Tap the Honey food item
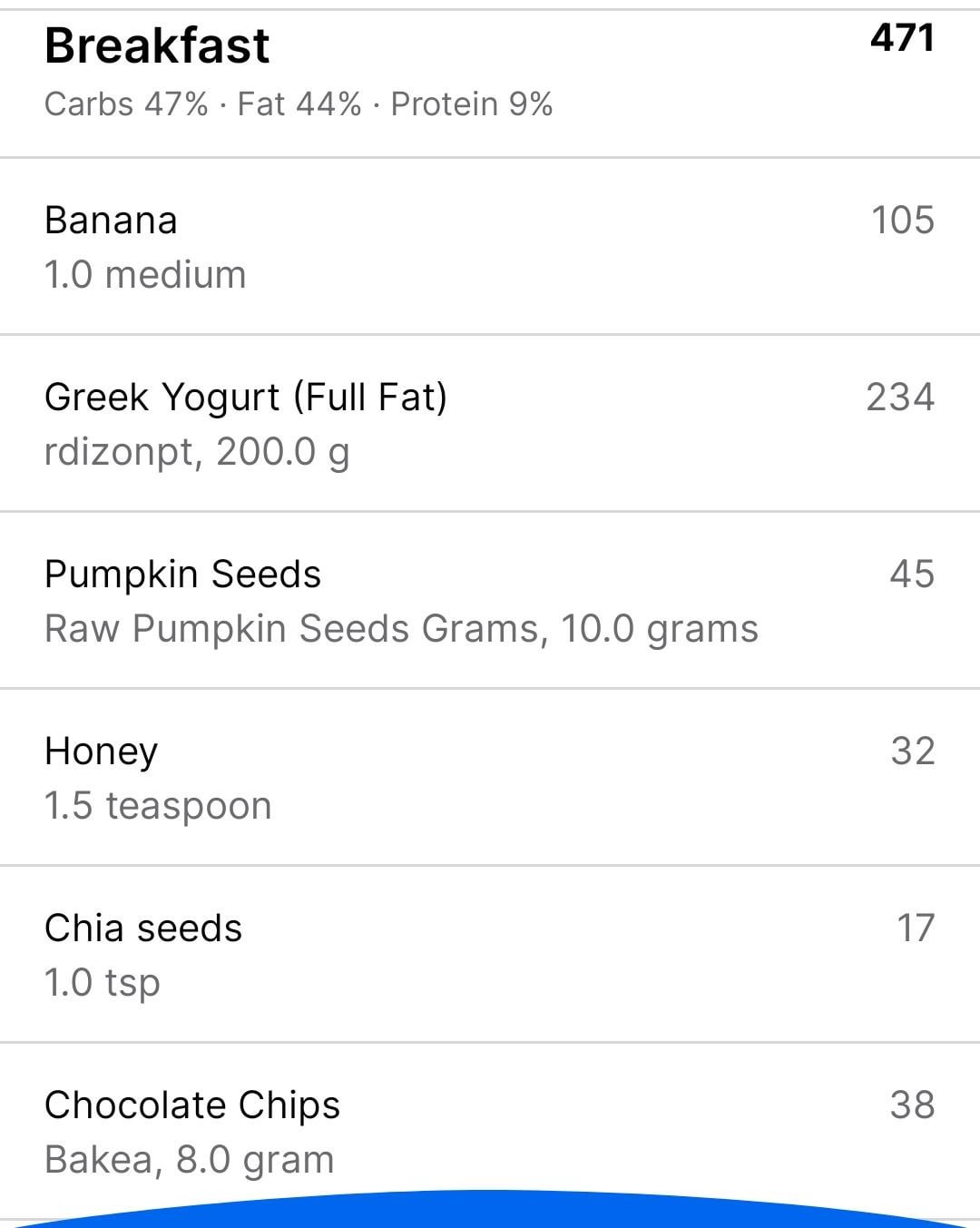Image resolution: width=980 pixels, height=1228 pixels. click(490, 777)
